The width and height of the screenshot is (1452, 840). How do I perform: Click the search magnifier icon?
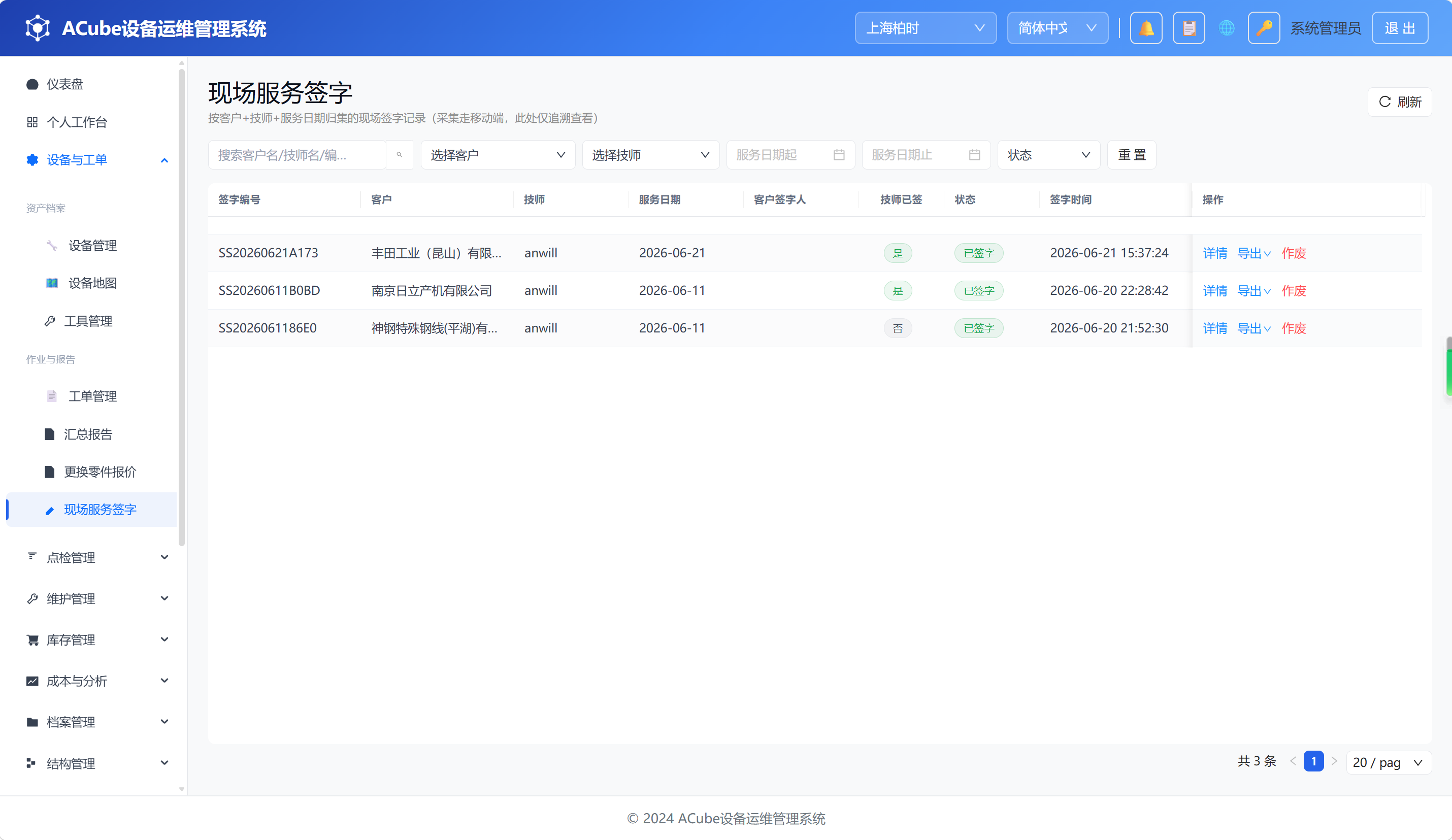tap(399, 154)
